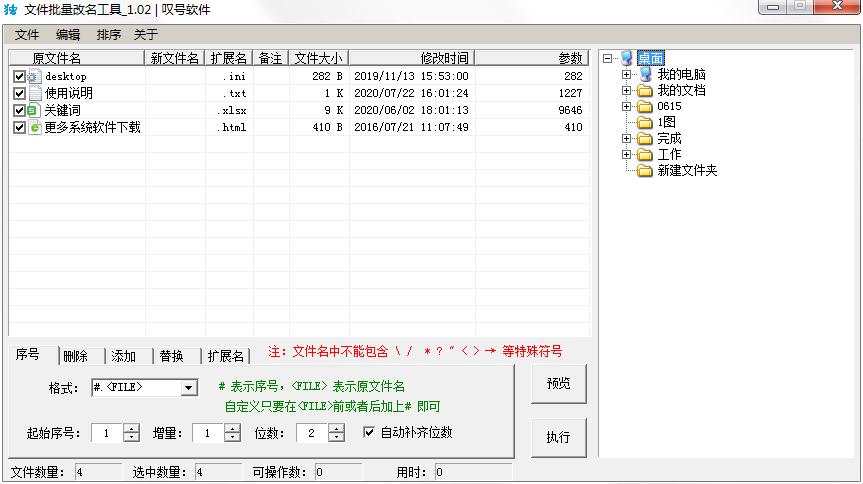Click the 执行 execute button
This screenshot has width=863, height=484.
click(x=558, y=437)
